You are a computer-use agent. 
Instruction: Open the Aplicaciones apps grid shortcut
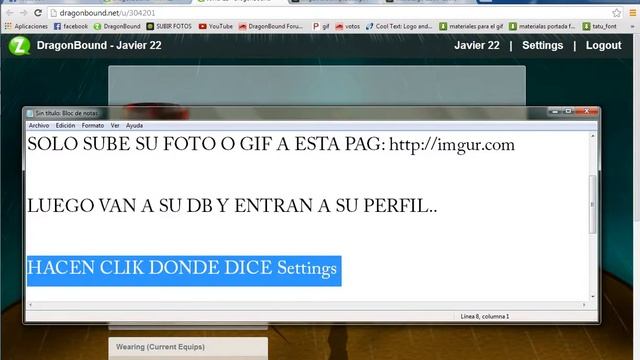26,26
